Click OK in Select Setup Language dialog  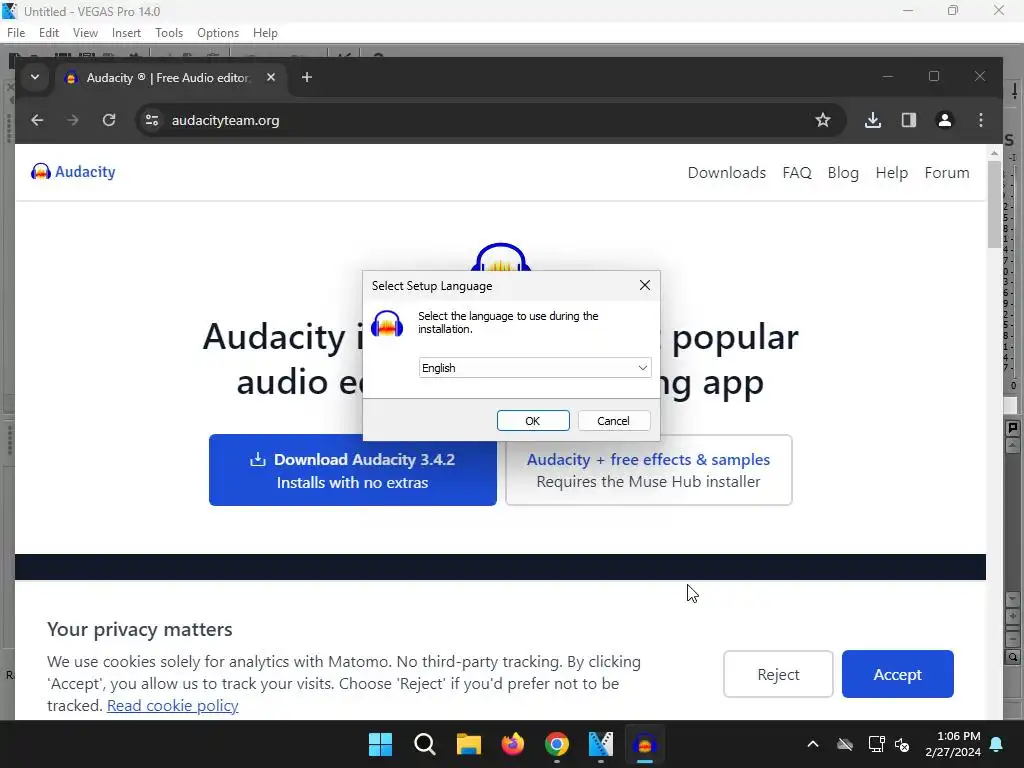click(x=533, y=421)
